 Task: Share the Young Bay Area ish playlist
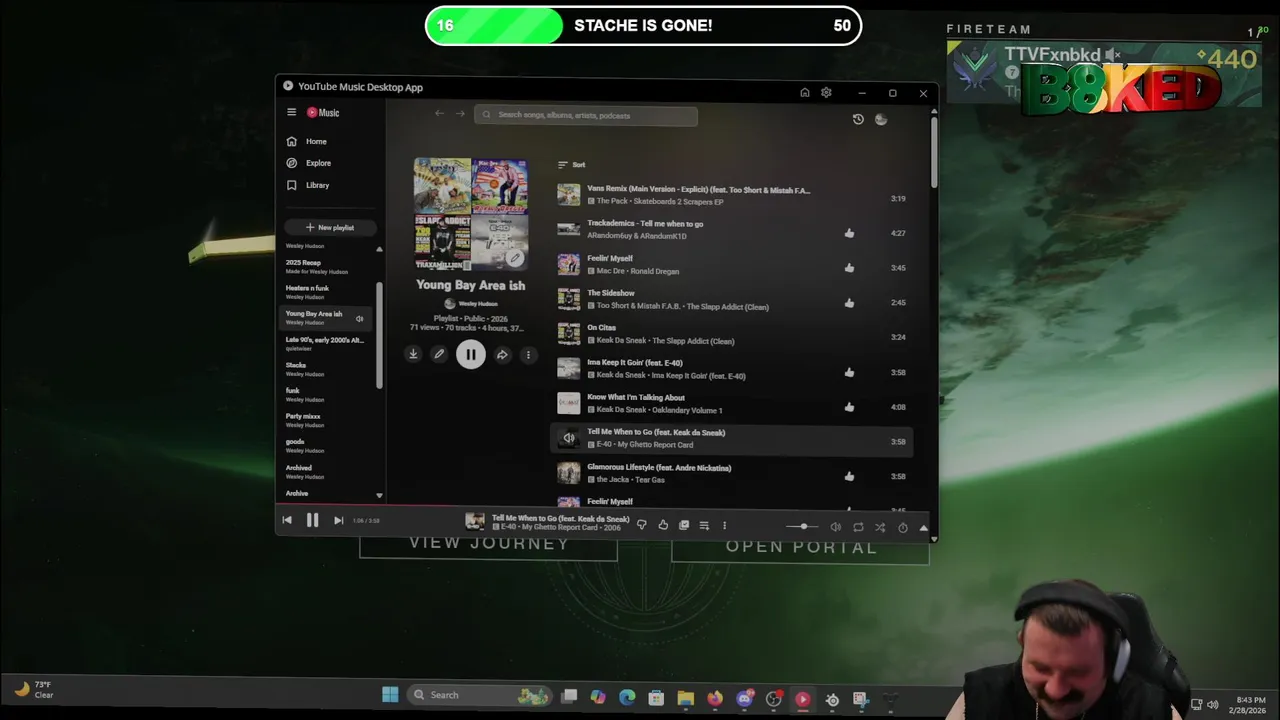click(502, 354)
